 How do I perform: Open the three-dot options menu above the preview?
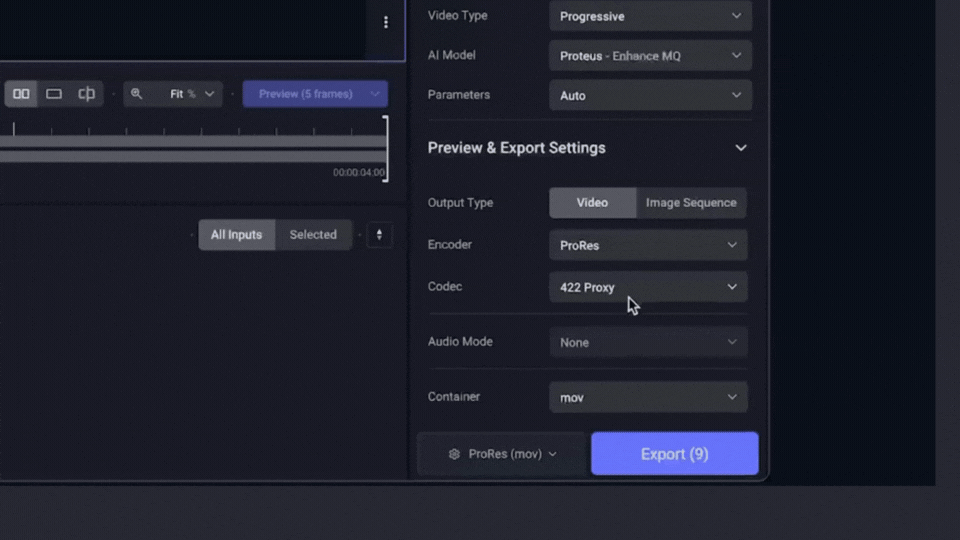click(x=386, y=22)
